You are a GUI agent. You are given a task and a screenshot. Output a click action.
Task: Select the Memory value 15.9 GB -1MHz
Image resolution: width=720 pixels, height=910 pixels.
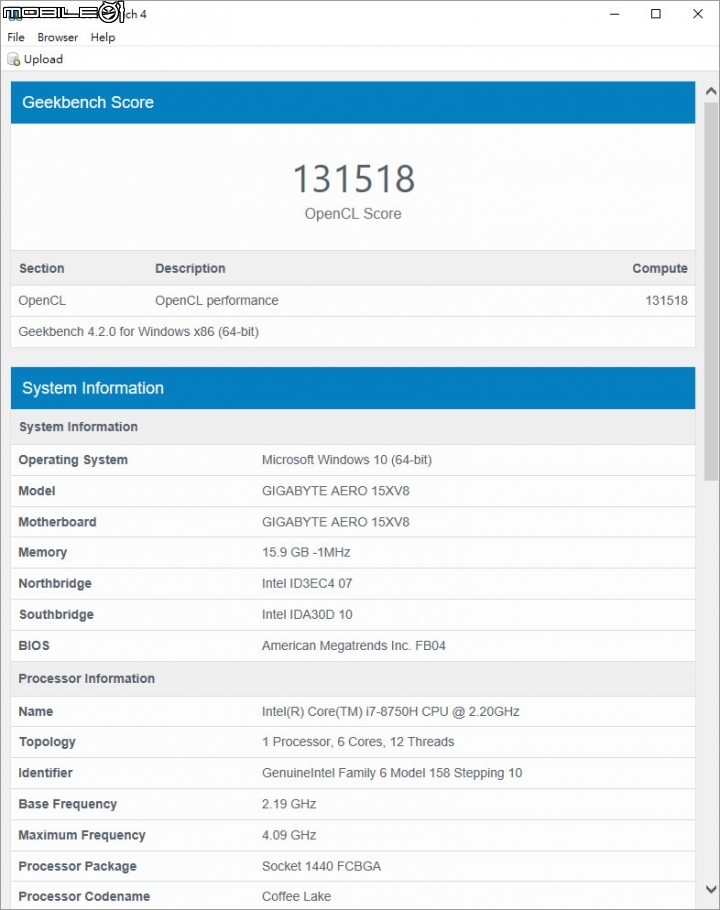pyautogui.click(x=306, y=552)
